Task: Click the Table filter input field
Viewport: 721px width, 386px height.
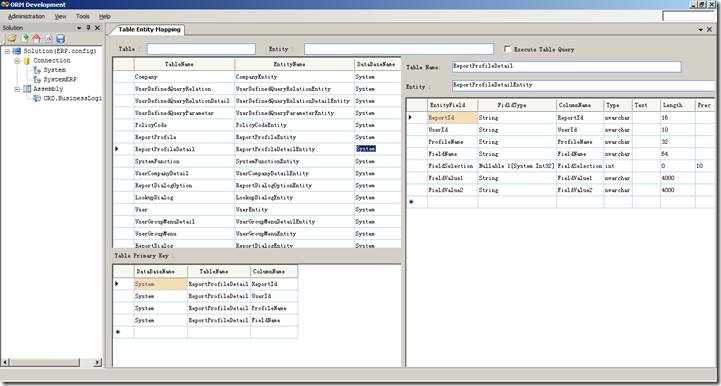Action: (201, 49)
